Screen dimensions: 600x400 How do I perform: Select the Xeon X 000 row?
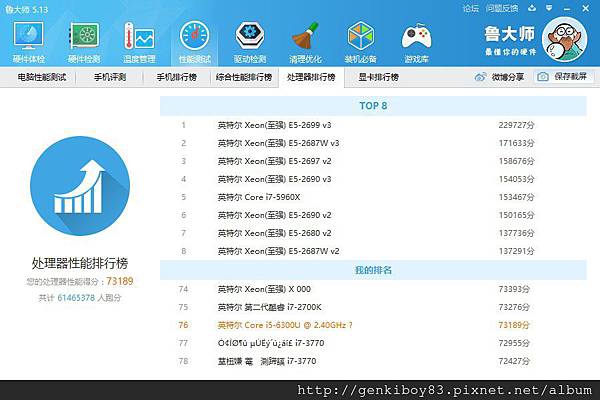coord(373,289)
